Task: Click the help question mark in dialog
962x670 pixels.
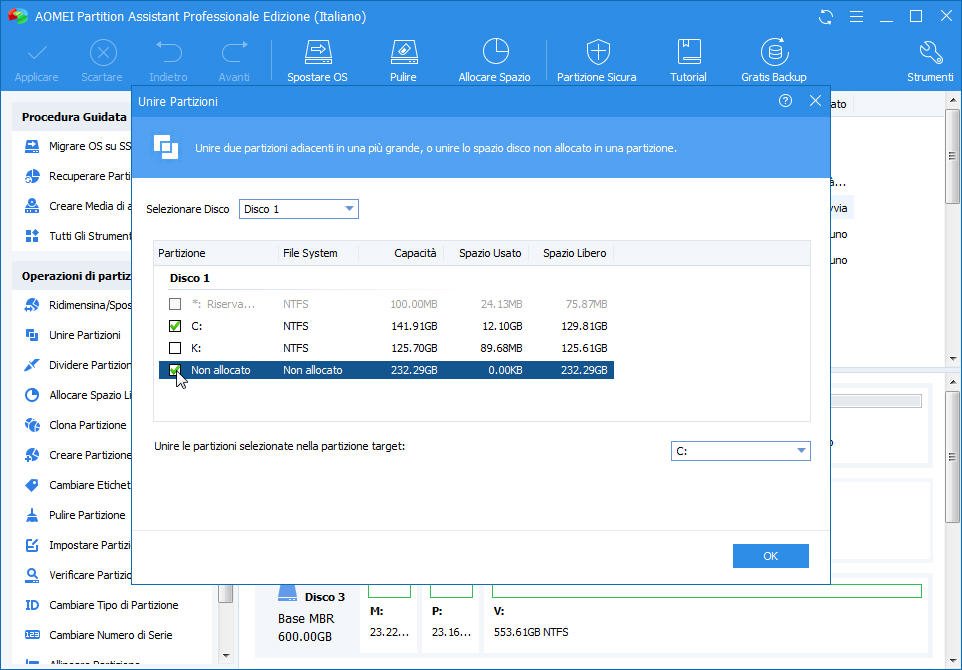Action: (785, 101)
